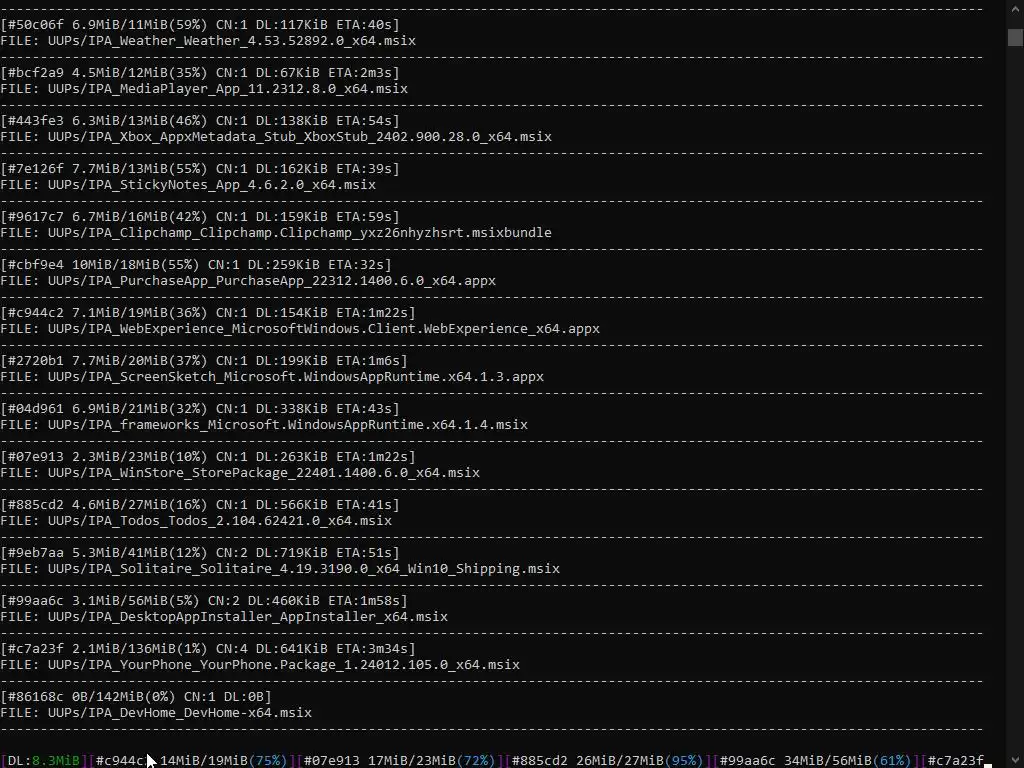Screen dimensions: 1024x768
Task: Click the DevHome msix file line
Action: tap(156, 712)
